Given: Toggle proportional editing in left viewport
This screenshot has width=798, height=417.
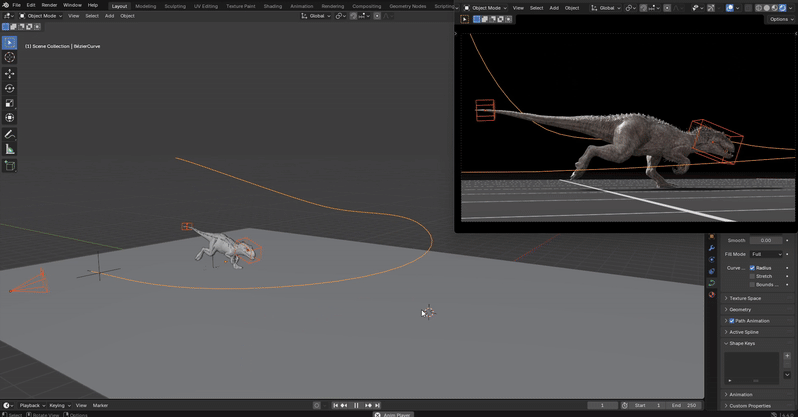Looking at the screenshot, I should pyautogui.click(x=377, y=16).
